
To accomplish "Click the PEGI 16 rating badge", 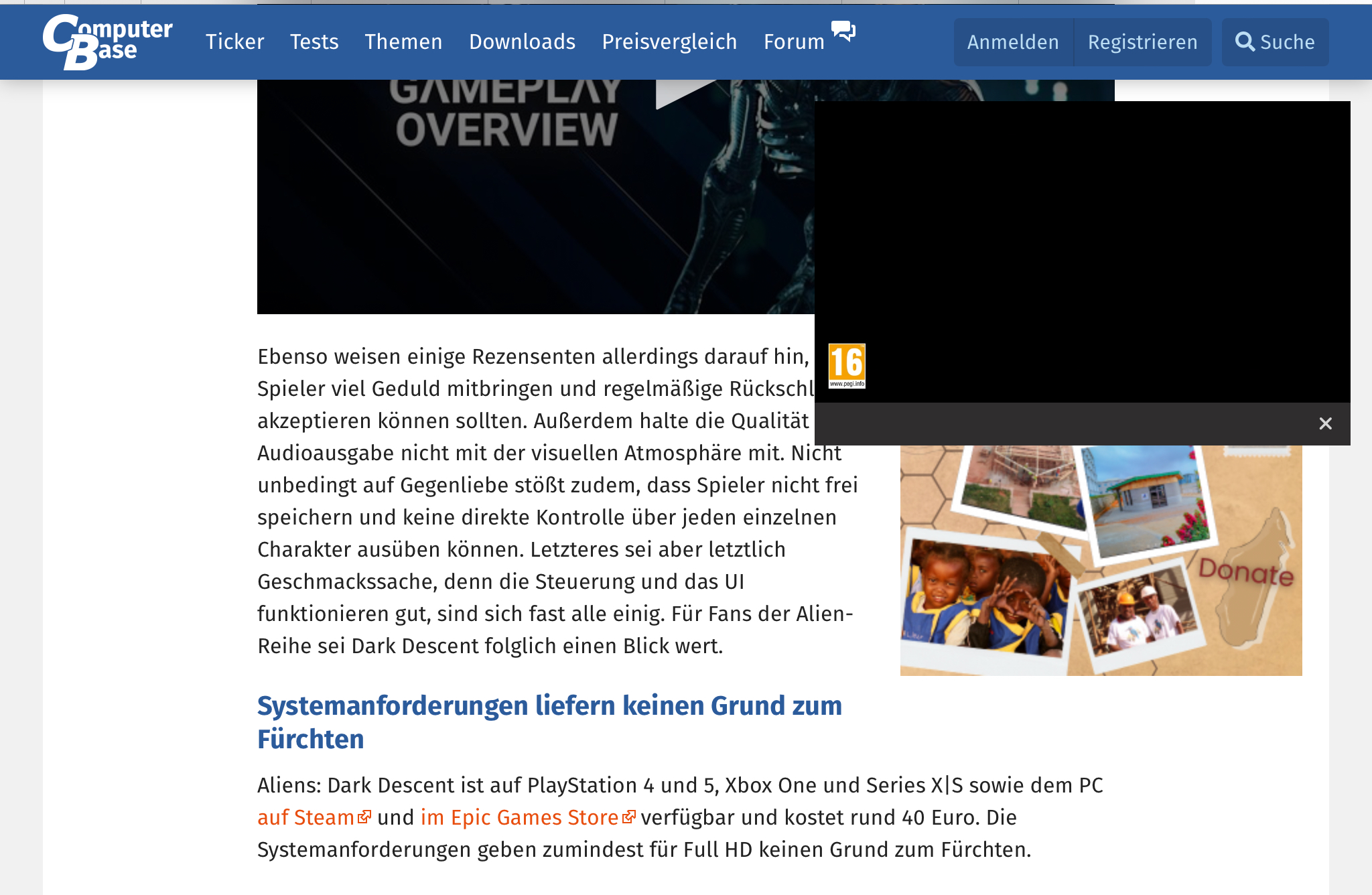I will click(847, 366).
